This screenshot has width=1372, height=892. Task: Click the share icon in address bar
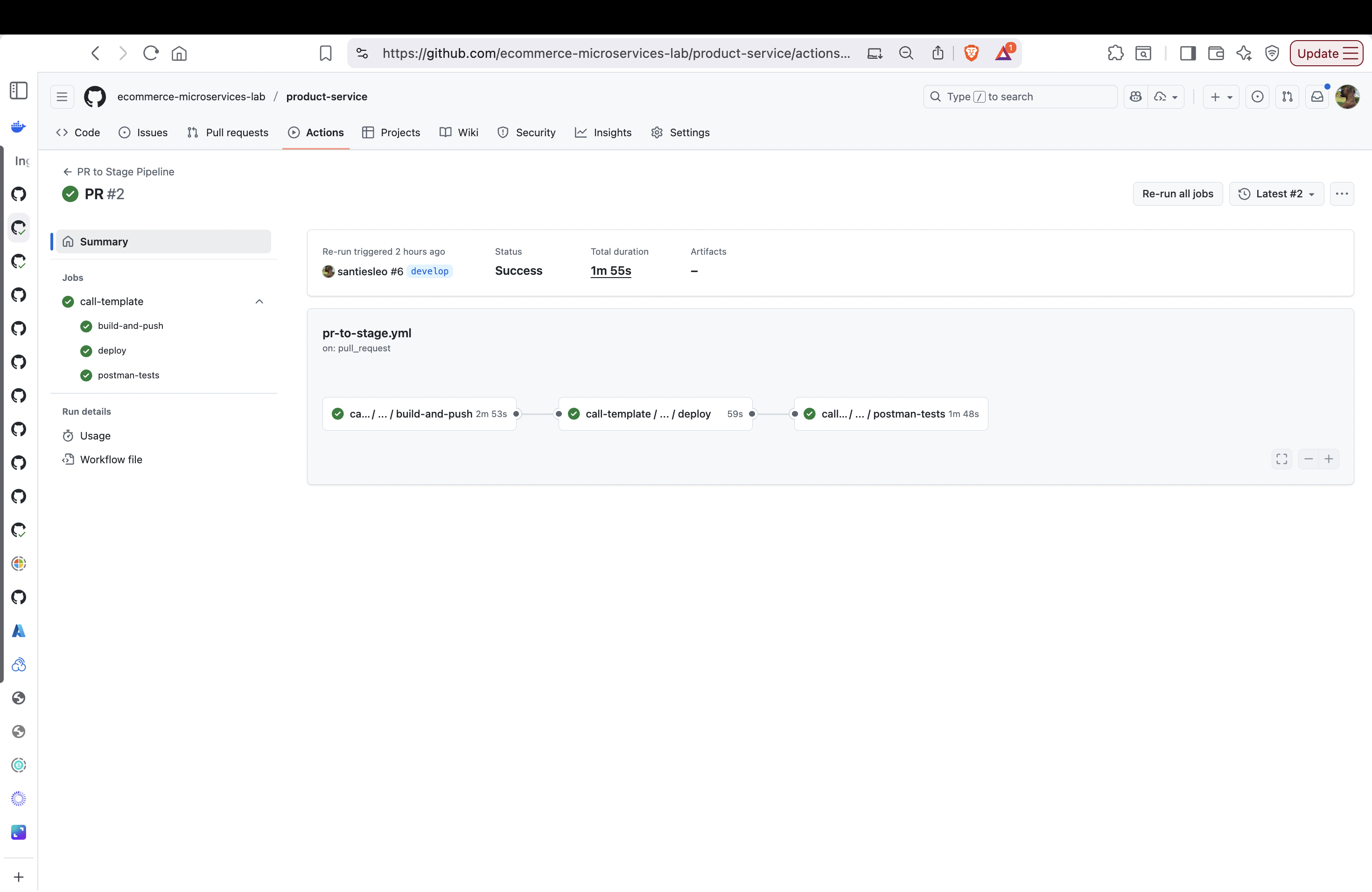point(938,53)
